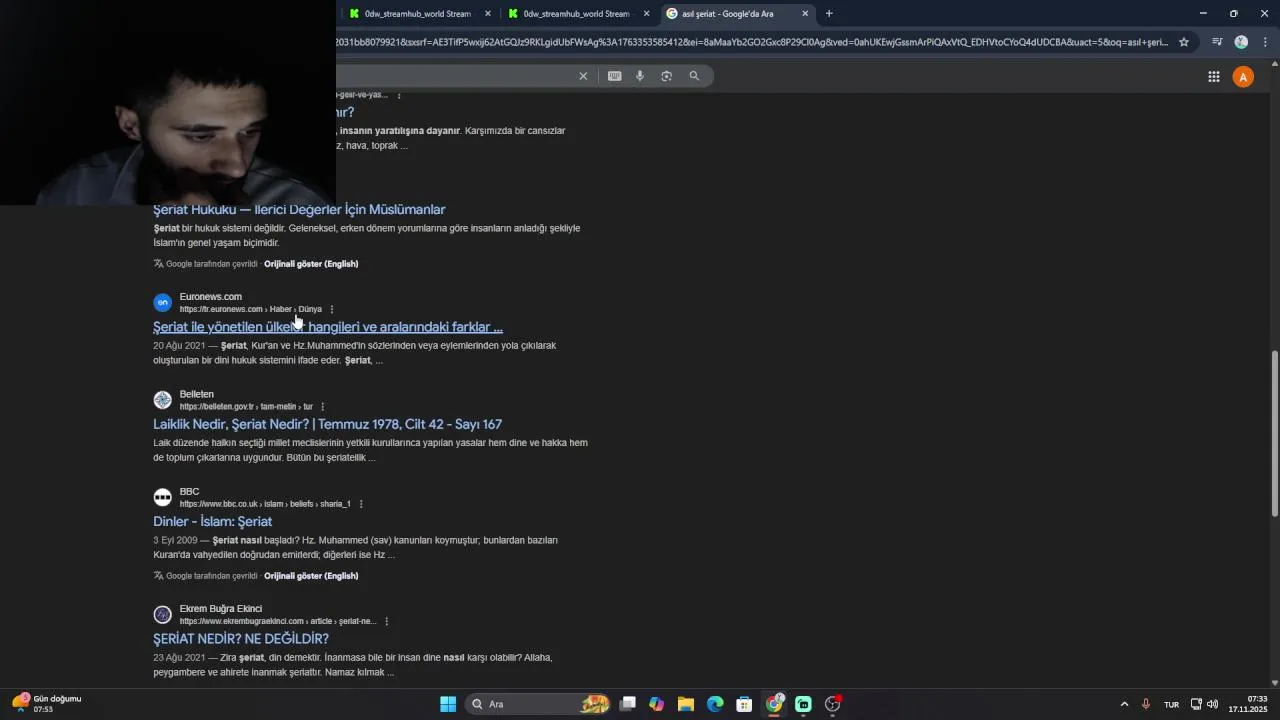Open the clock and date 07:33 panel
Screen dimensions: 1280x720
point(1248,704)
